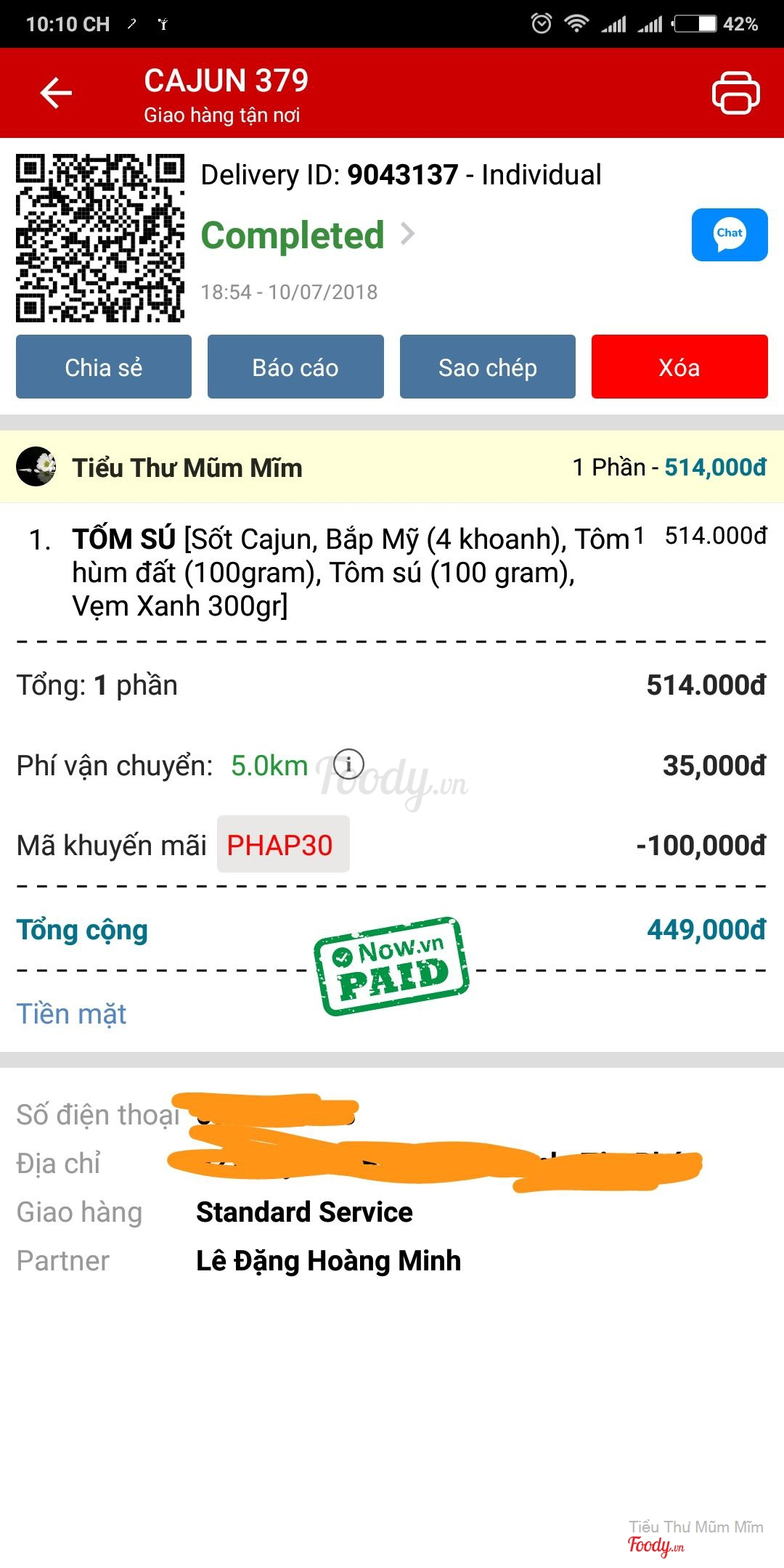Image resolution: width=784 pixels, height=1568 pixels.
Task: Tap the printer icon
Action: [735, 92]
